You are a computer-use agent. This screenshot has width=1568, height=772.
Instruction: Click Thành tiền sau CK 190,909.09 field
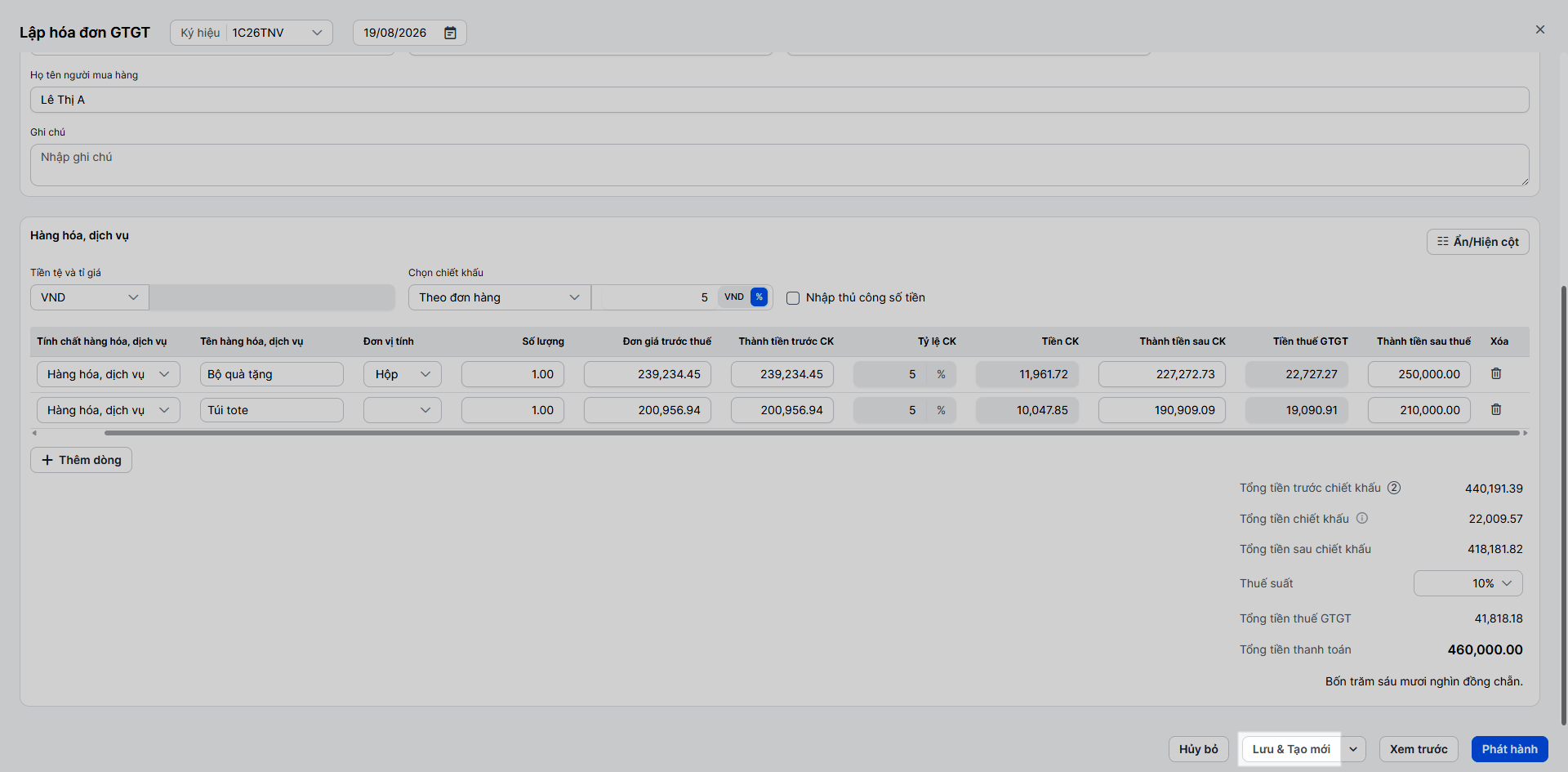(x=1162, y=410)
